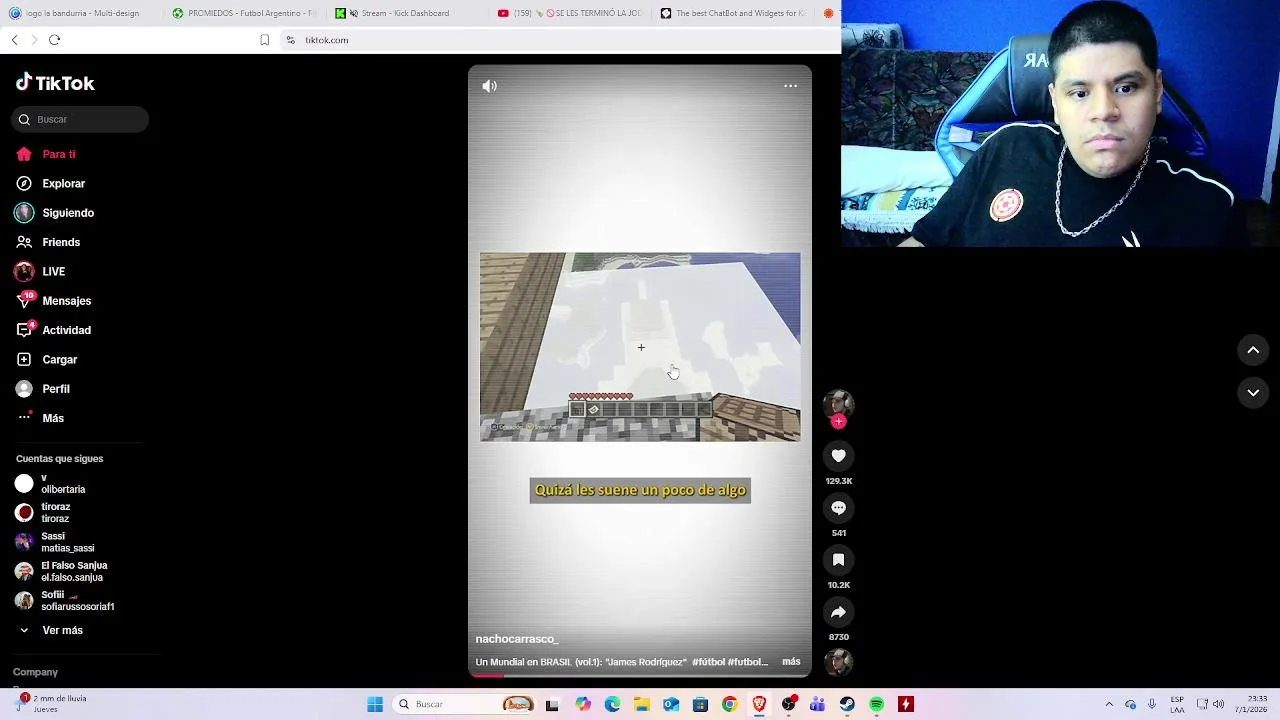Share the video with the arrow icon
This screenshot has height=720, width=1280.
tap(838, 612)
